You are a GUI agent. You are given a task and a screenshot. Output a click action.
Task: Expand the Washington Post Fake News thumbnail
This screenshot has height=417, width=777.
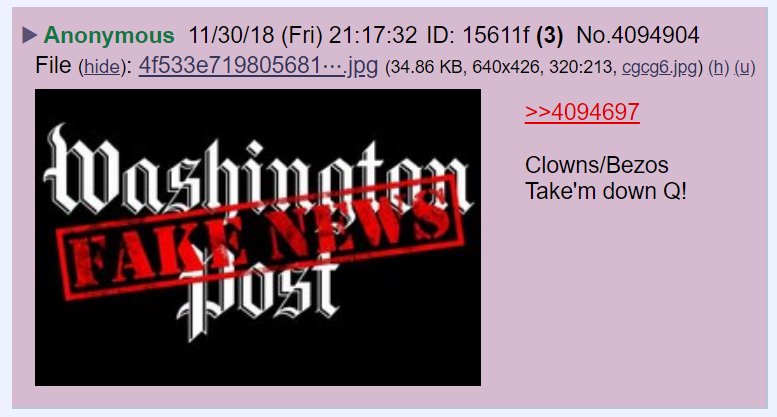click(x=258, y=237)
